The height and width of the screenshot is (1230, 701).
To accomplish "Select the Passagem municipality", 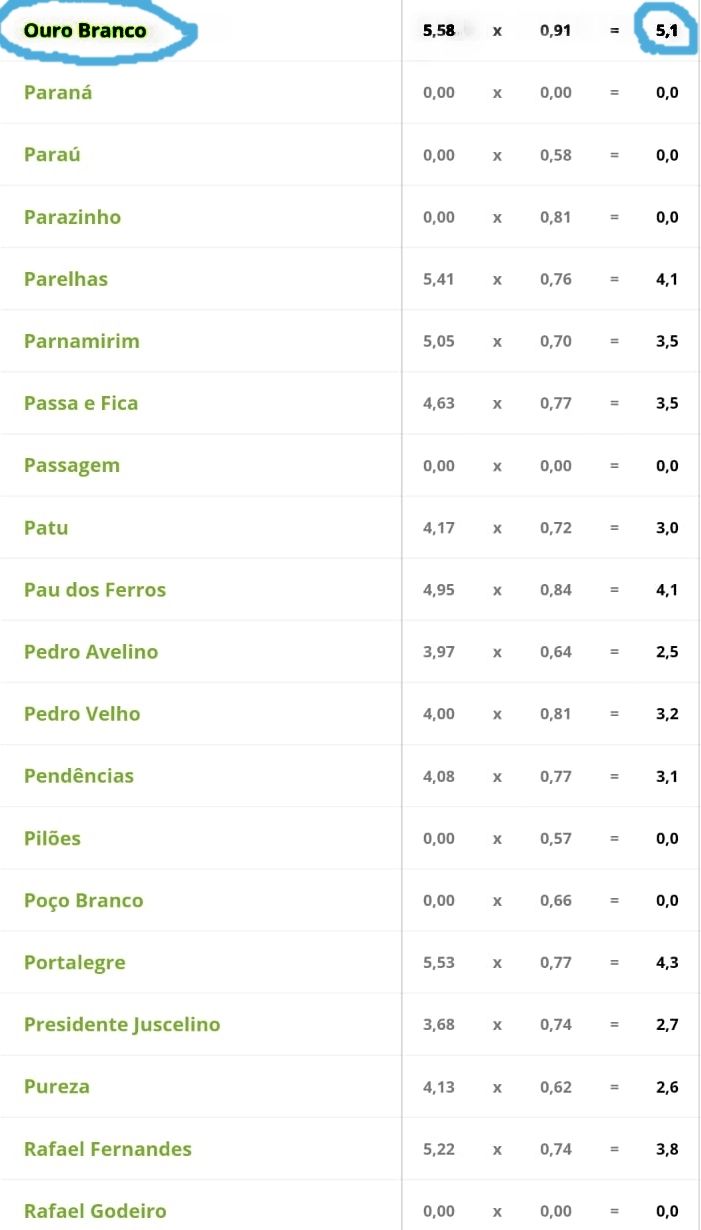I will click(x=72, y=465).
